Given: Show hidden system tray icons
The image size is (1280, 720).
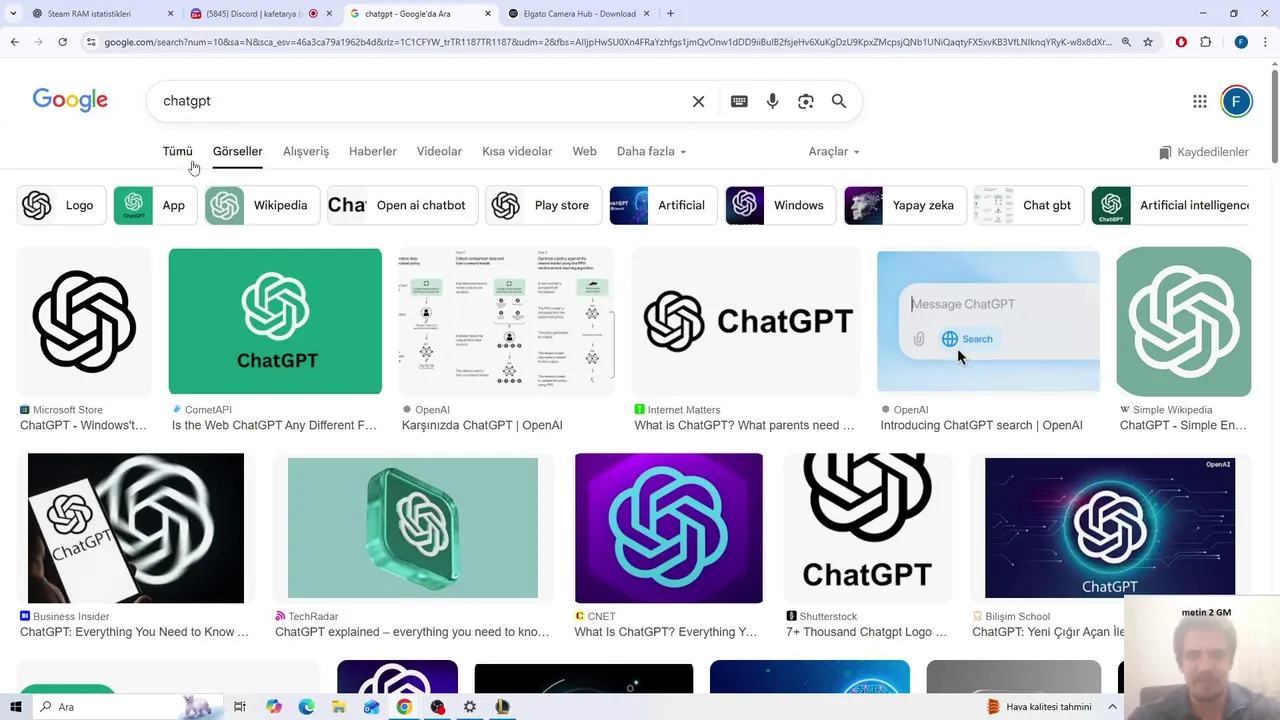Looking at the screenshot, I should point(1112,707).
